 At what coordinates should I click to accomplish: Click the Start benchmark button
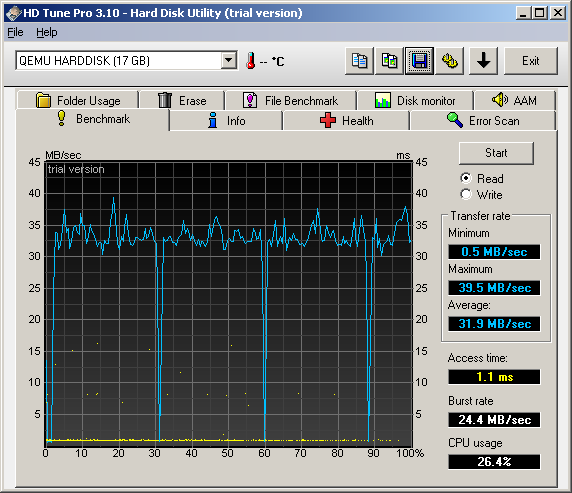[x=496, y=153]
